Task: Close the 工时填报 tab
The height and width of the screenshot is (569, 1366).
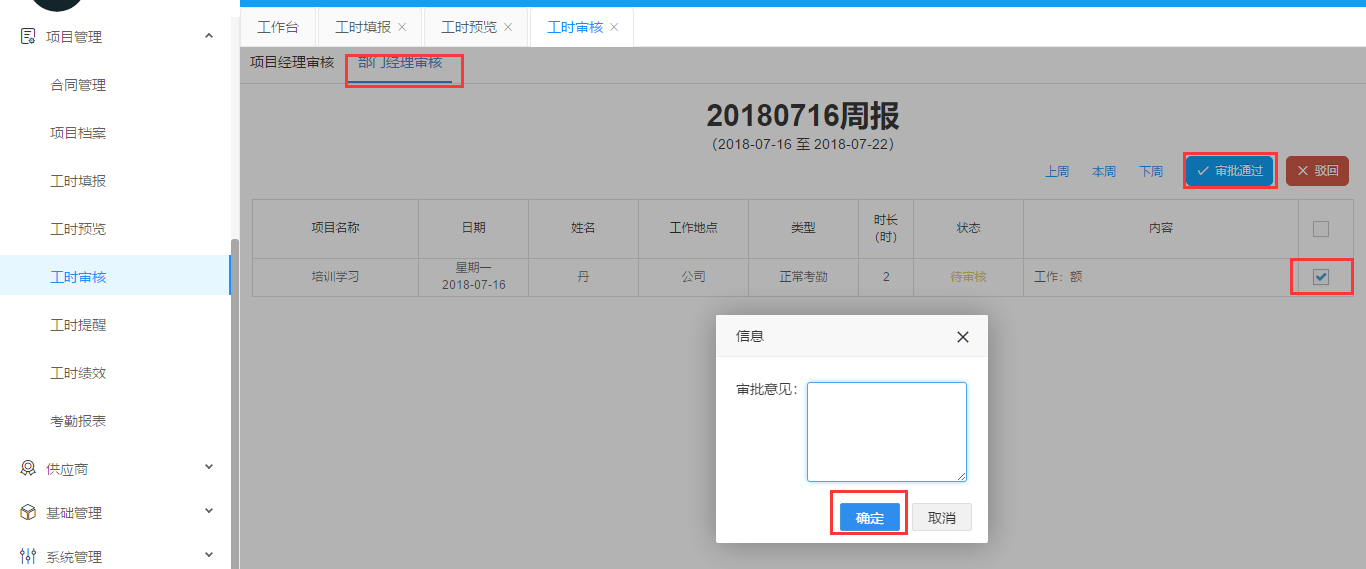Action: [402, 27]
